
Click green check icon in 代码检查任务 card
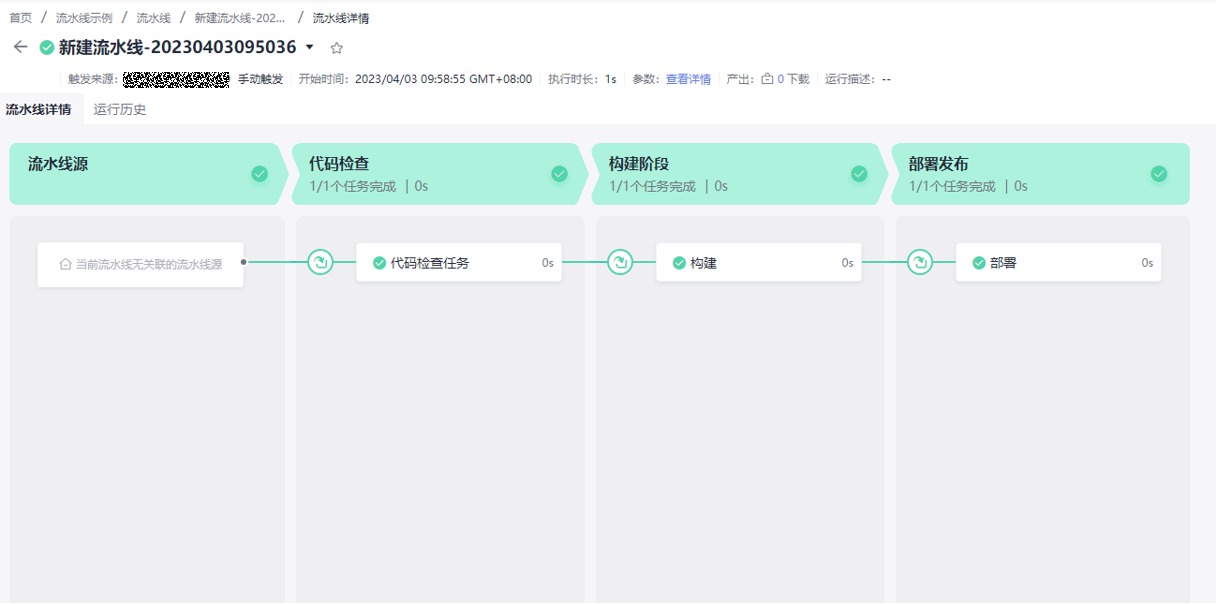[379, 263]
